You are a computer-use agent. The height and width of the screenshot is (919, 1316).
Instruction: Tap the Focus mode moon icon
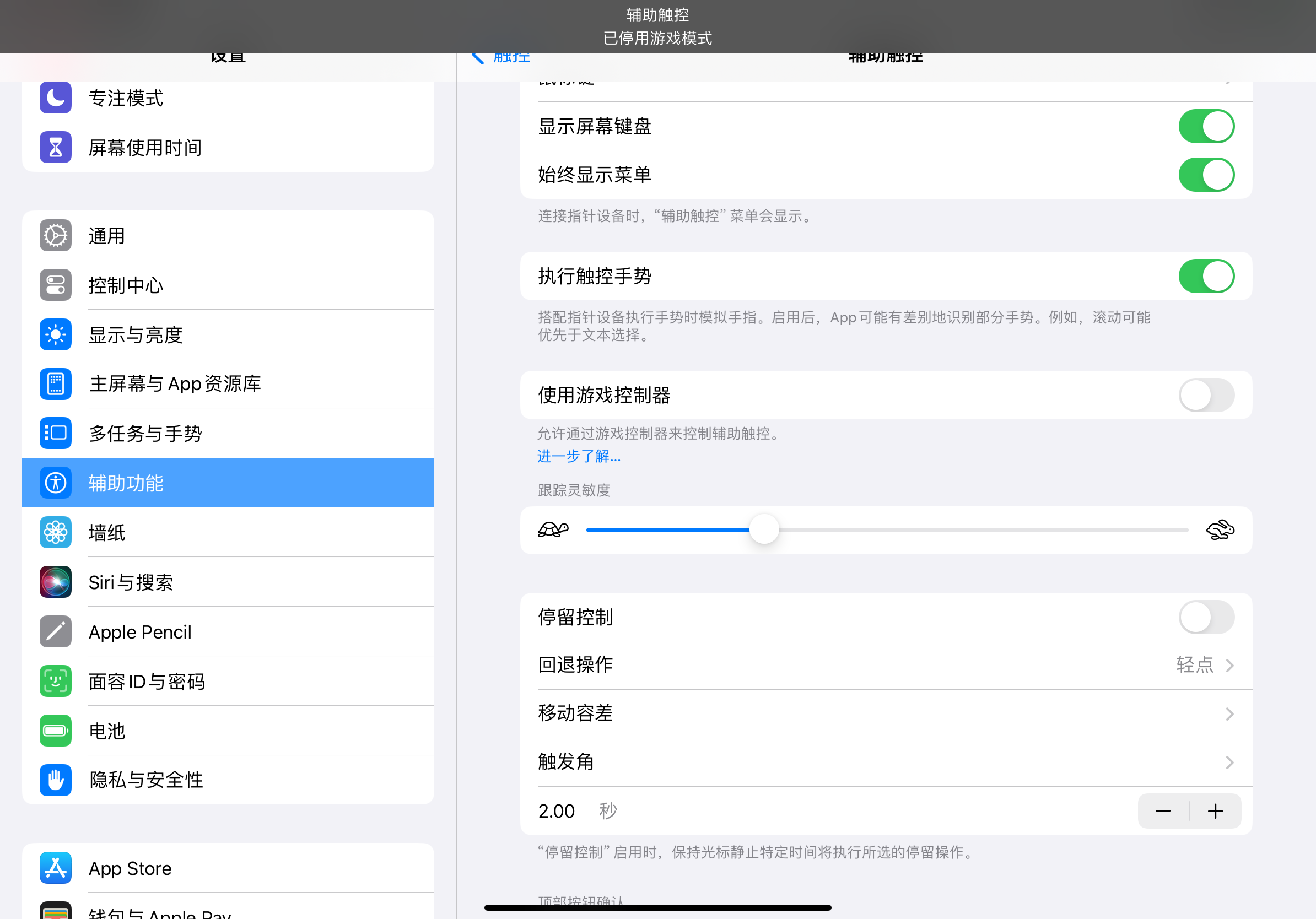56,98
